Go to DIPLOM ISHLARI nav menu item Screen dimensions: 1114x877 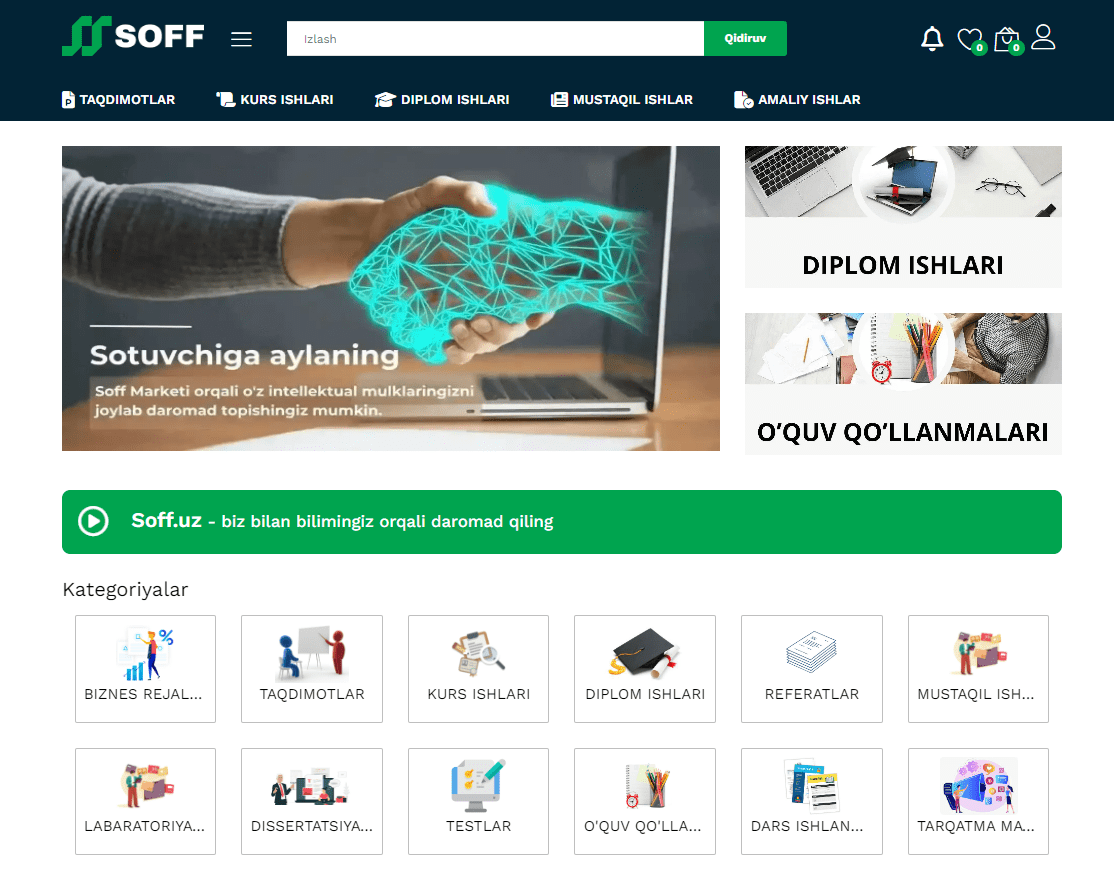(x=442, y=99)
